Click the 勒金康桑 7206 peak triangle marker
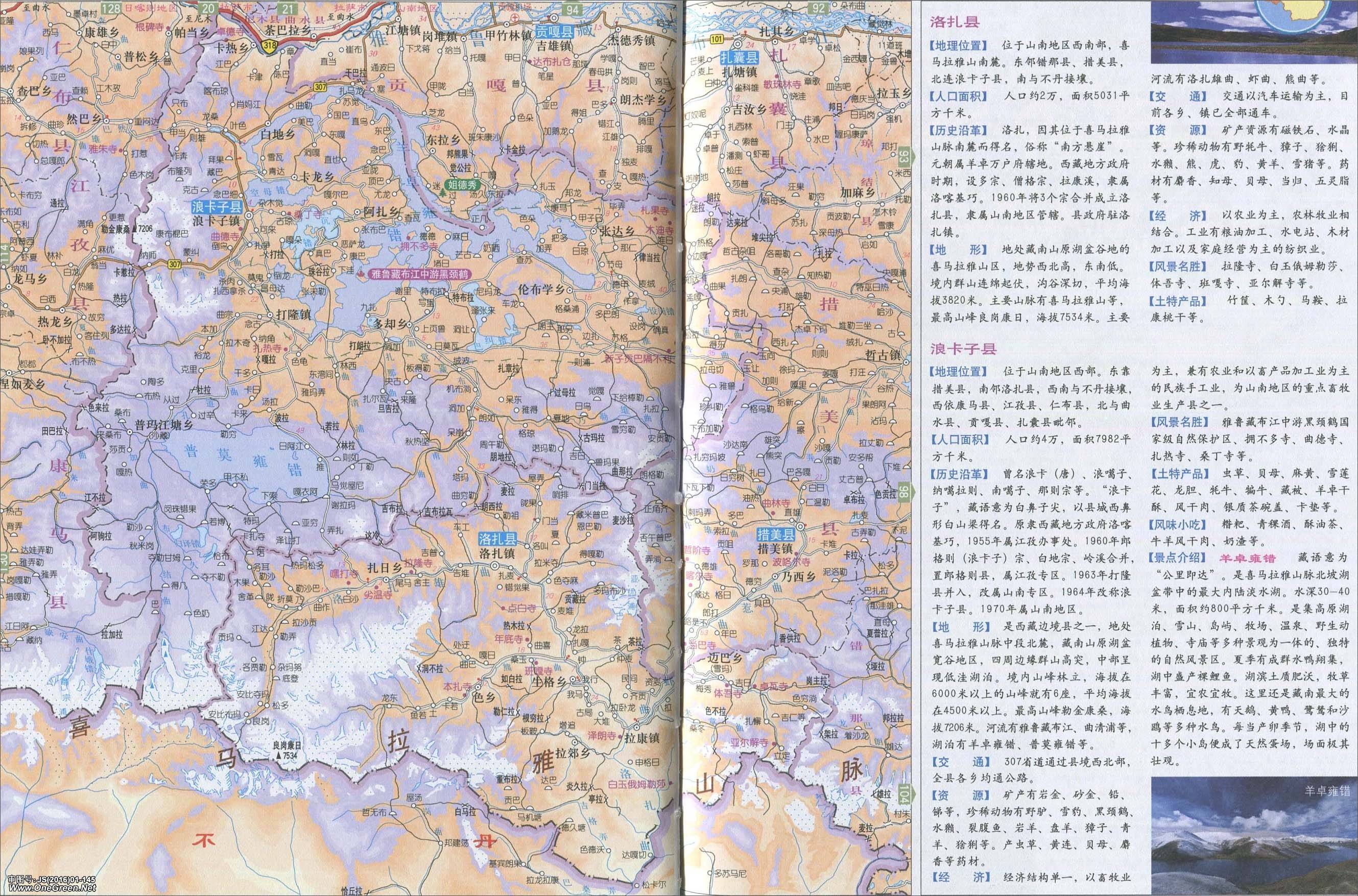This screenshot has width=1358, height=896. [134, 228]
